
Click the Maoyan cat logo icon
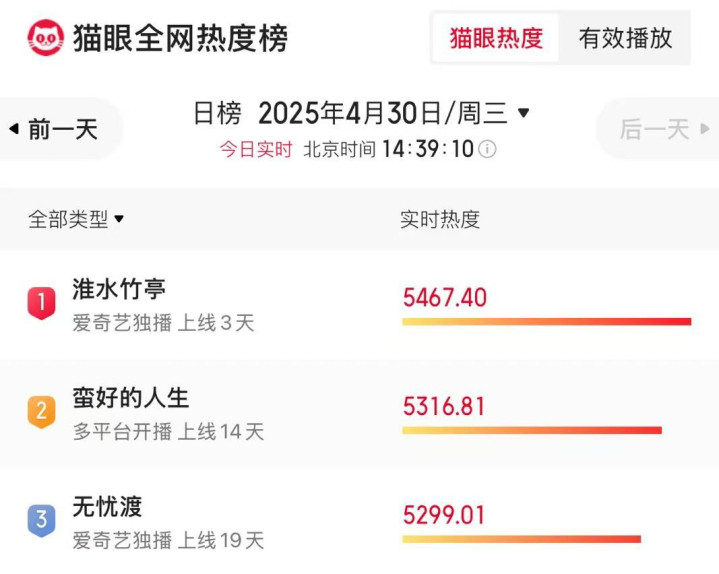click(x=46, y=38)
